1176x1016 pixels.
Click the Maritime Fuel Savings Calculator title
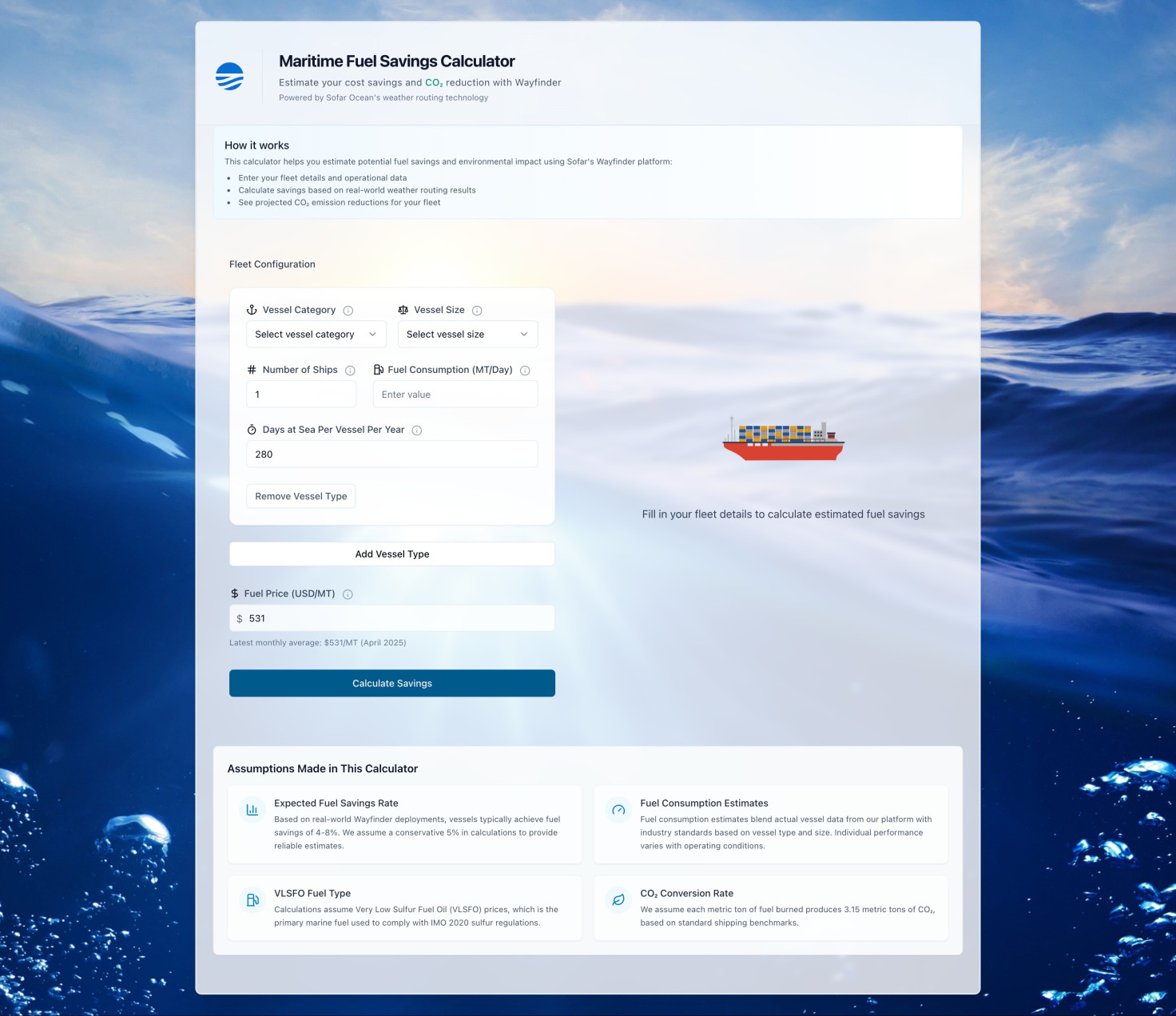coord(397,62)
